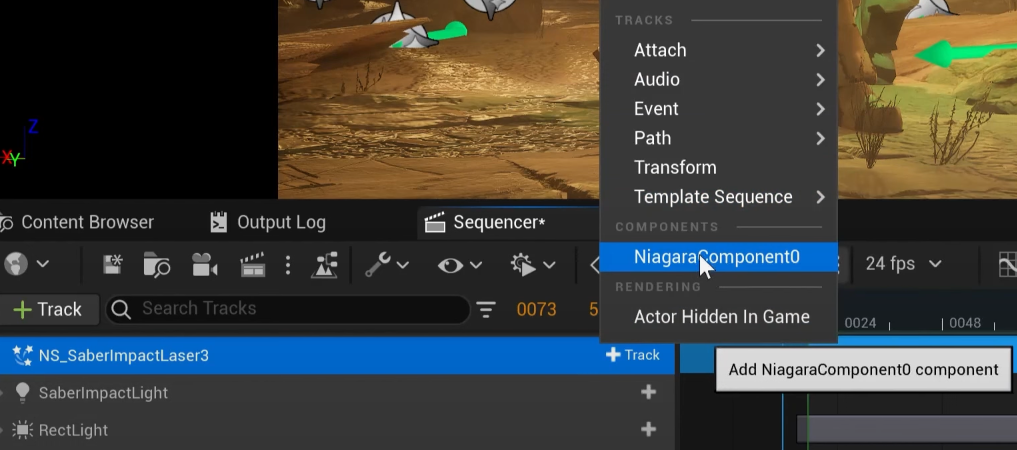
Task: Open the Path submenu
Action: pyautogui.click(x=718, y=138)
